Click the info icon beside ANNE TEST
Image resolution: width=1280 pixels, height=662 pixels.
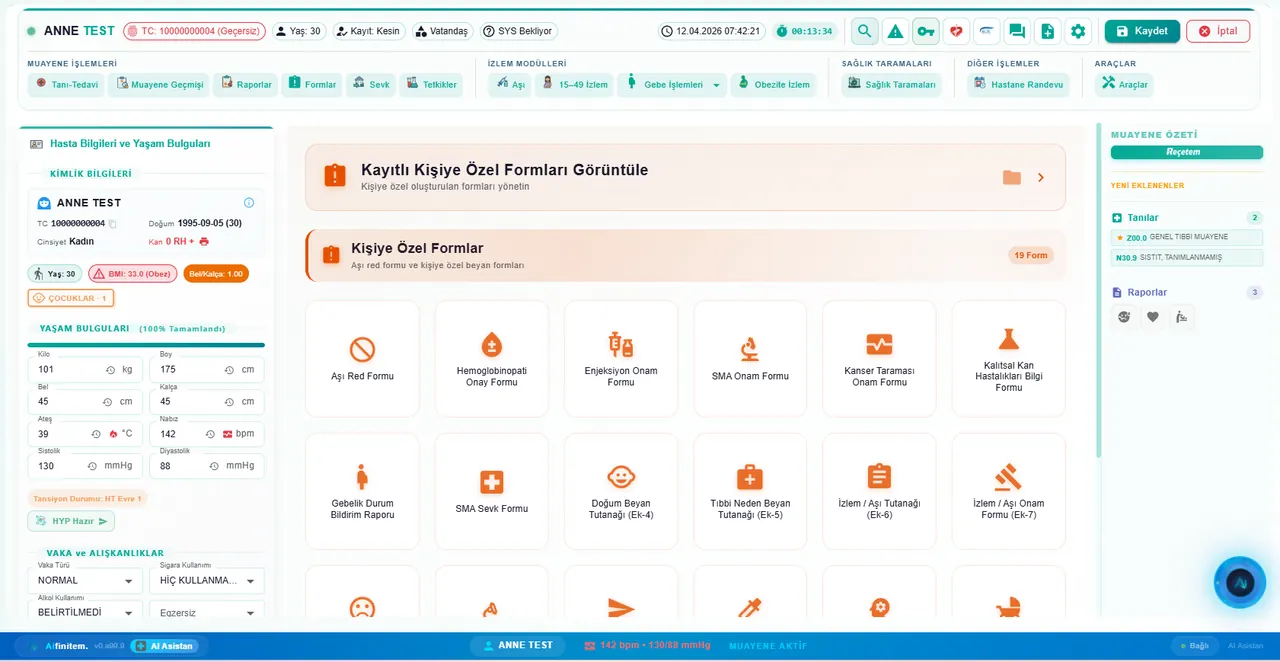249,202
